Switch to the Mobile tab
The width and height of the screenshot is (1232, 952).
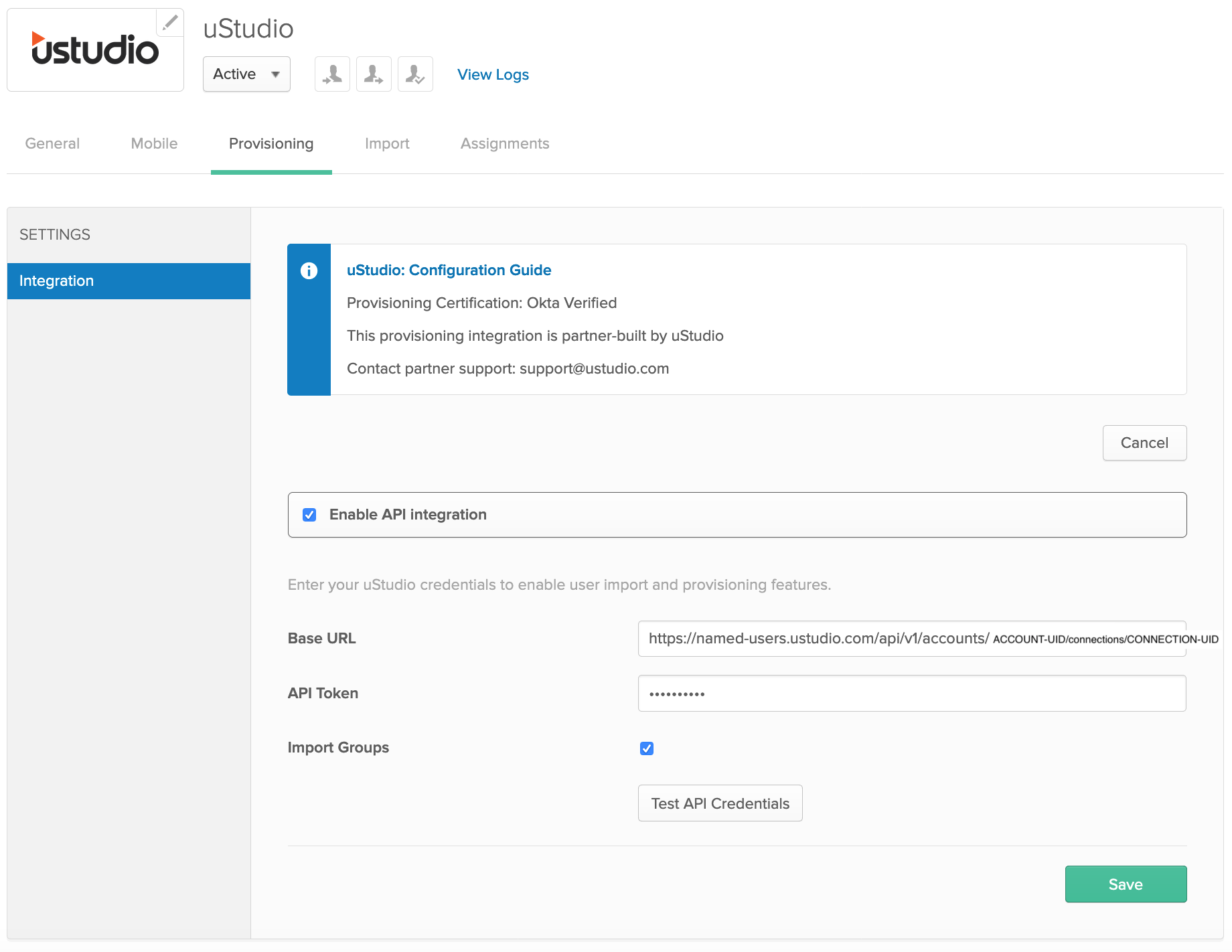[x=154, y=143]
